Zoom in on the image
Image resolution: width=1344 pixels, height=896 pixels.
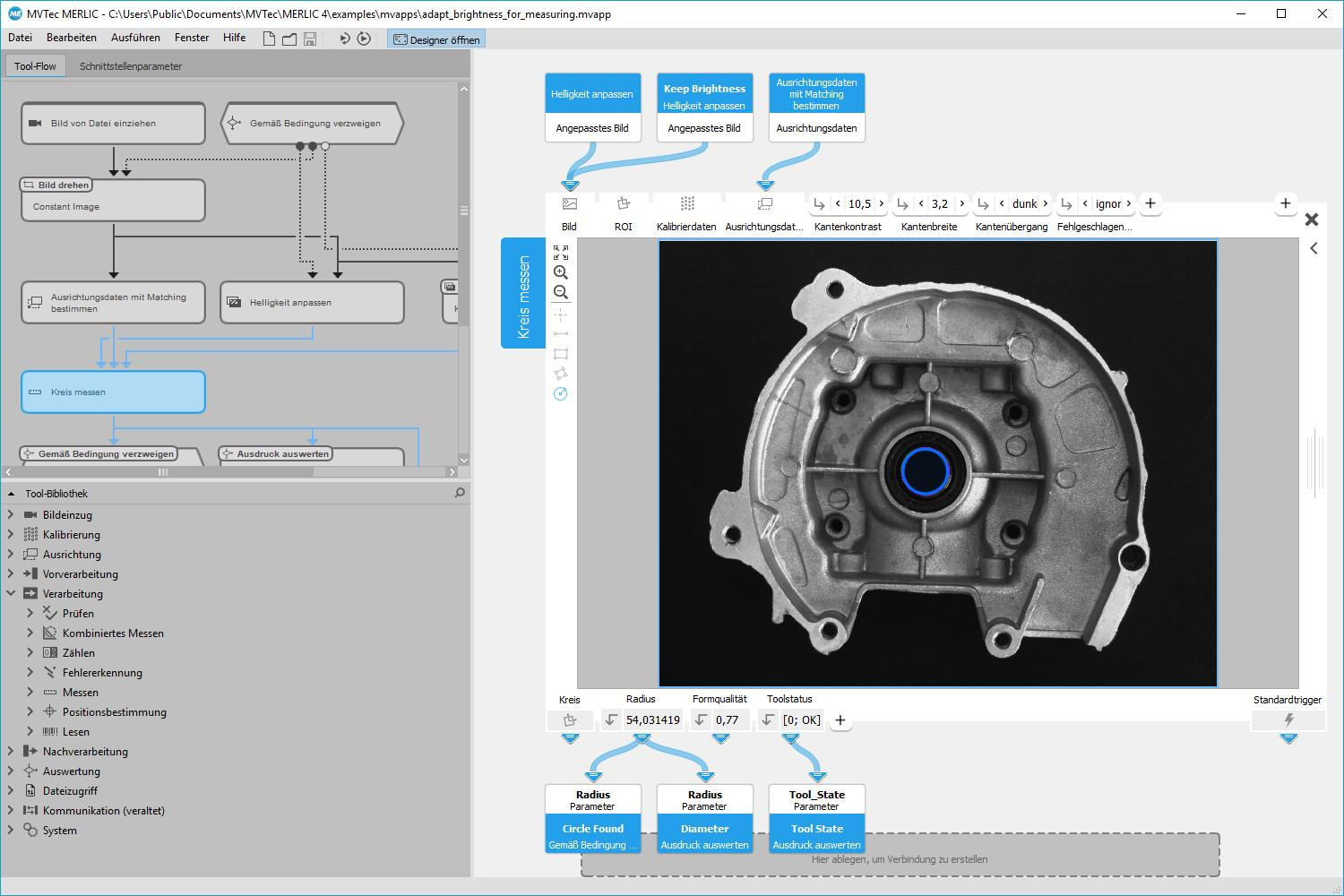pyautogui.click(x=561, y=272)
